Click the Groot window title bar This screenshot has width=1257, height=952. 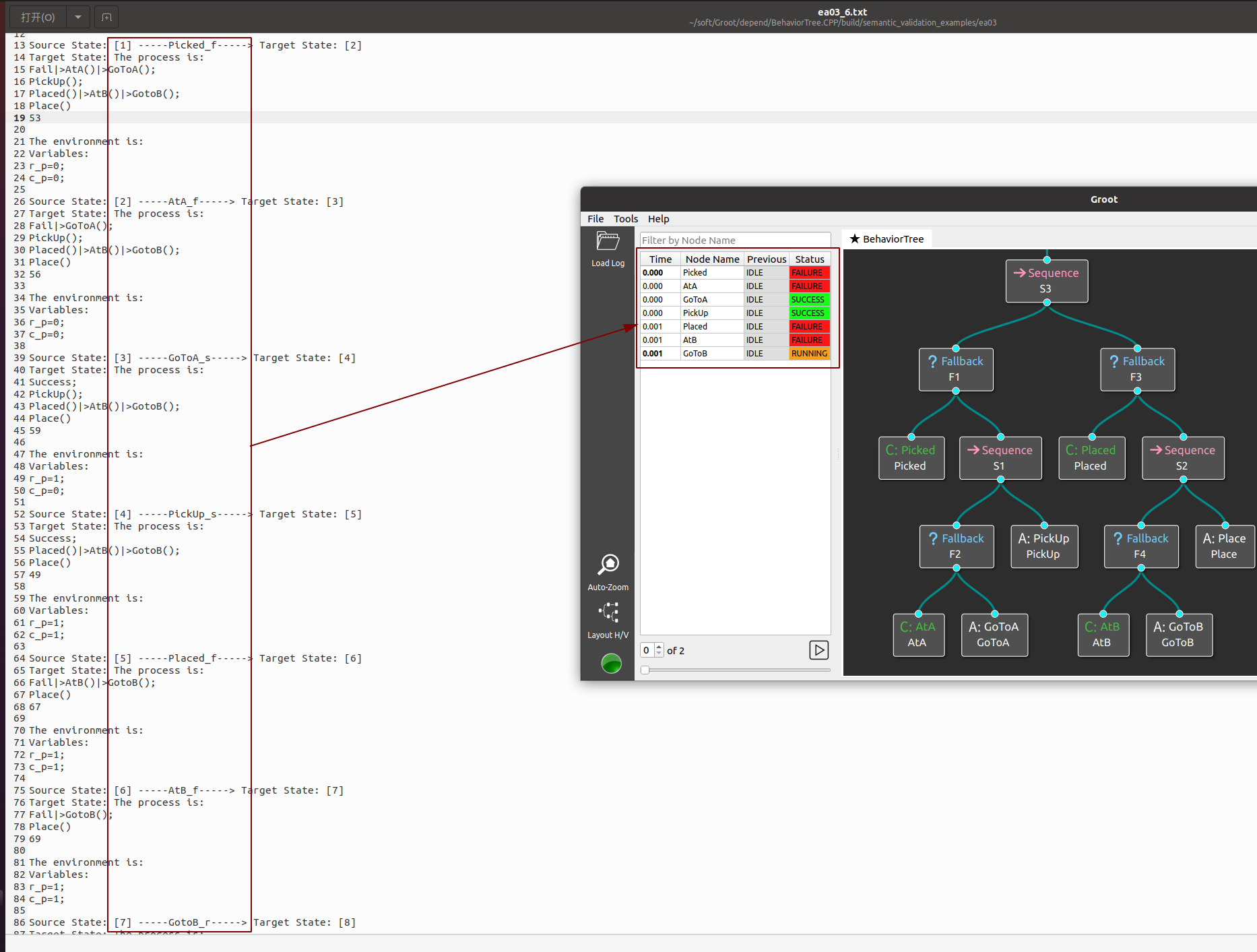918,199
